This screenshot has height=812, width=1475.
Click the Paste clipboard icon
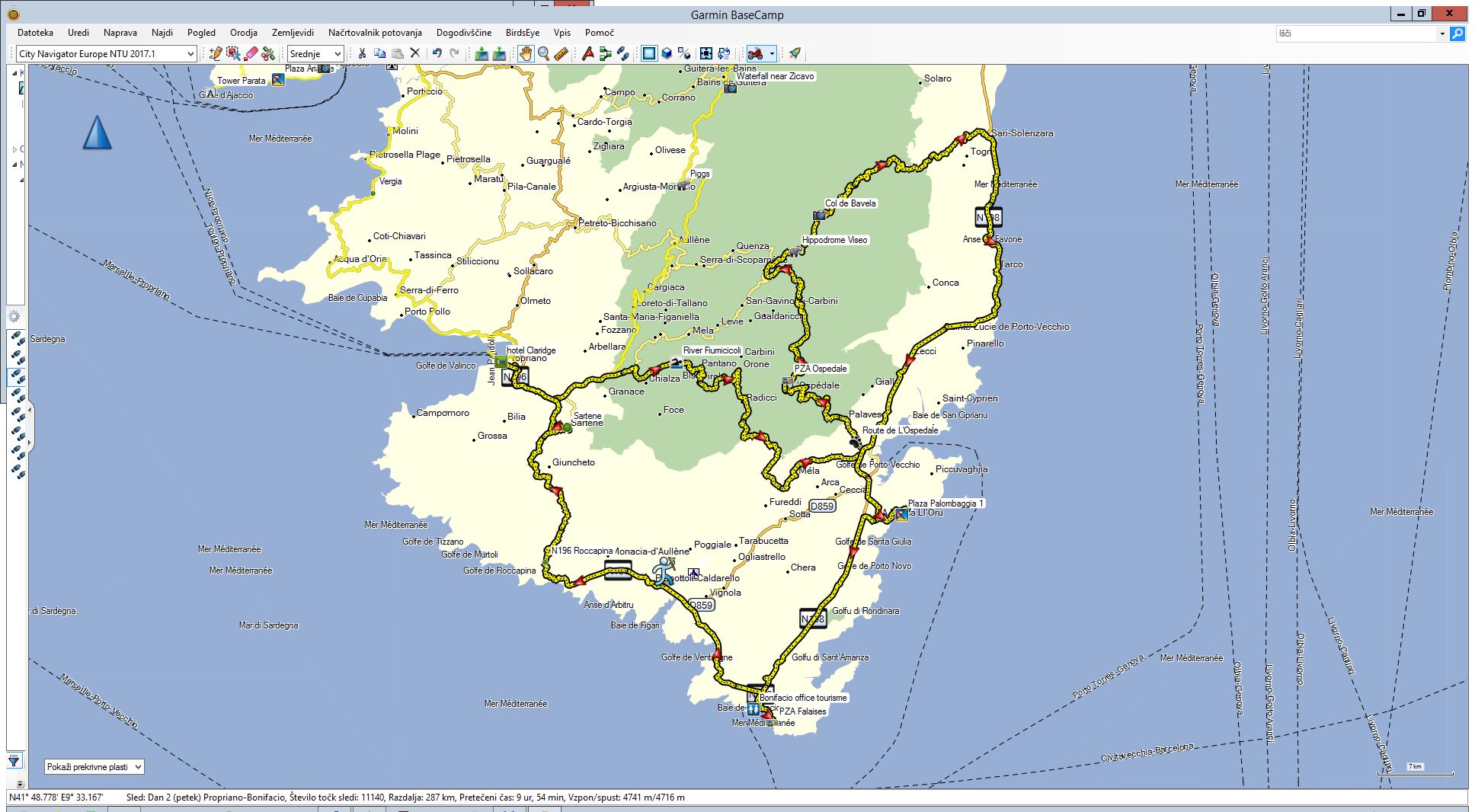397,53
